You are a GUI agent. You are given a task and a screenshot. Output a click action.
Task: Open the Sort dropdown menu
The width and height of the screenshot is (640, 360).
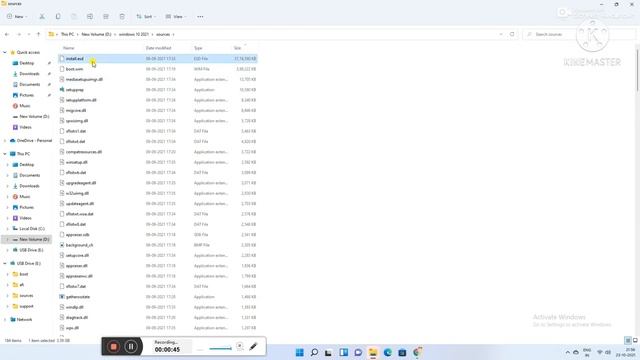pyautogui.click(x=146, y=17)
